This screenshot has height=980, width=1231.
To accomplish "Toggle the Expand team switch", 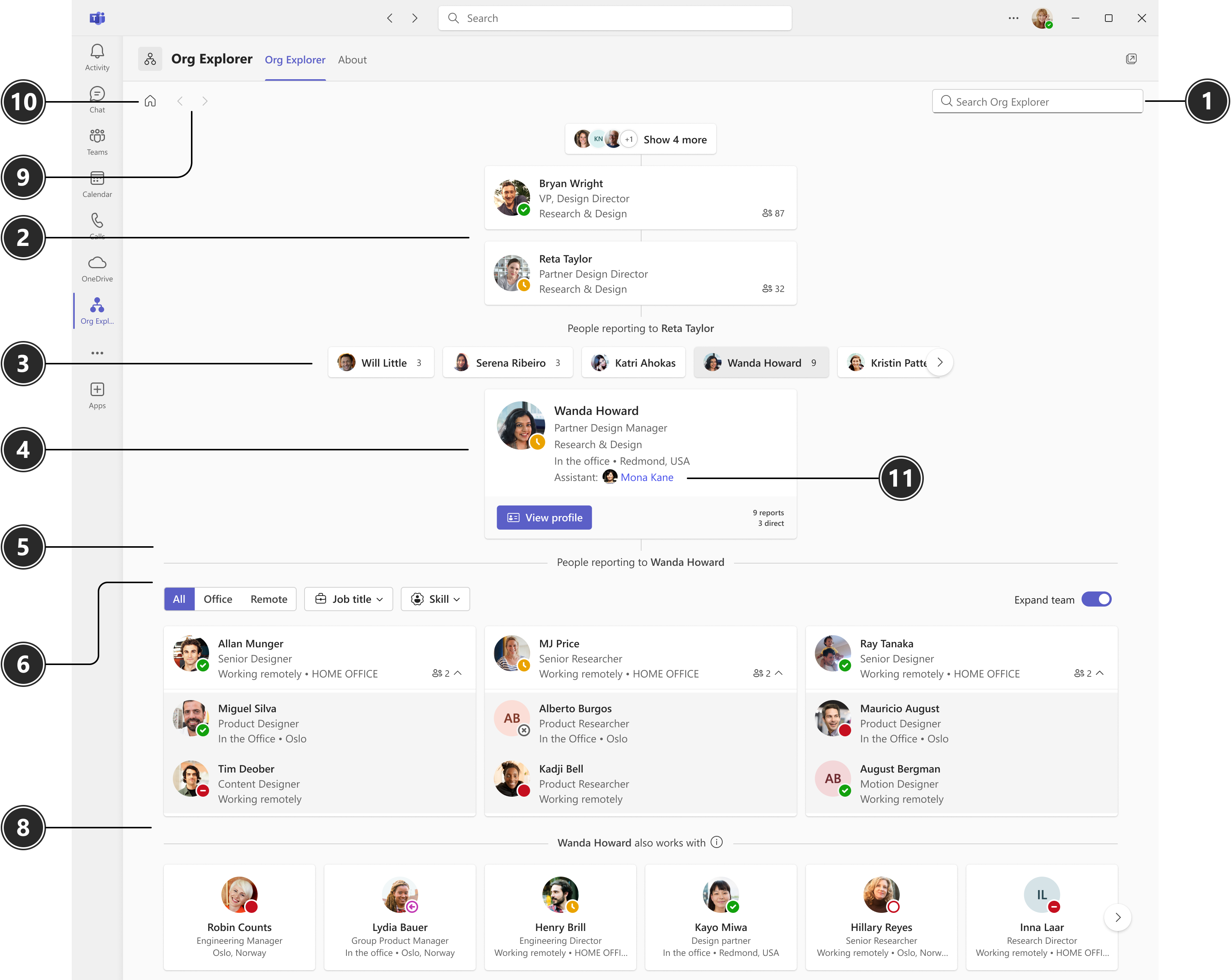I will 1096,599.
